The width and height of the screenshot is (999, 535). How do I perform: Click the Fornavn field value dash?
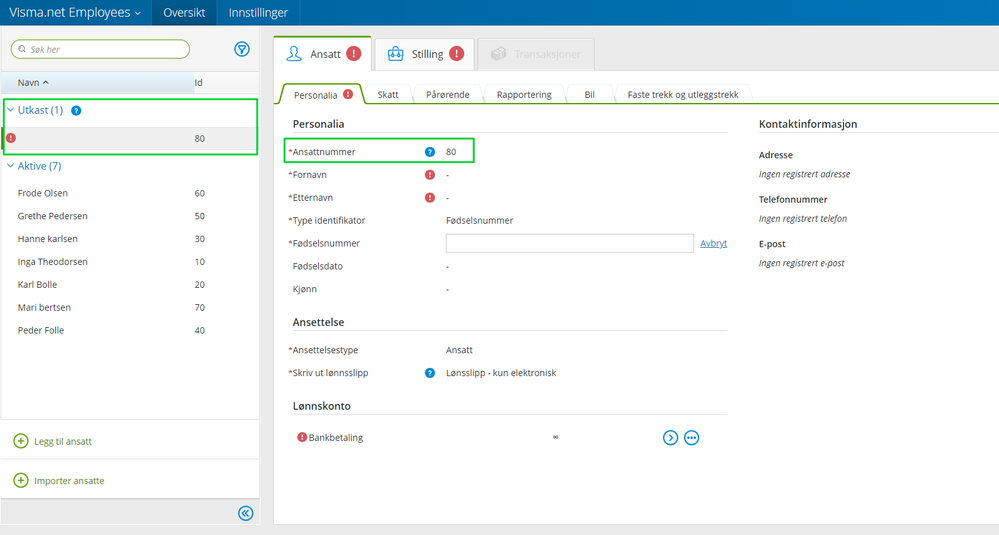(x=447, y=175)
